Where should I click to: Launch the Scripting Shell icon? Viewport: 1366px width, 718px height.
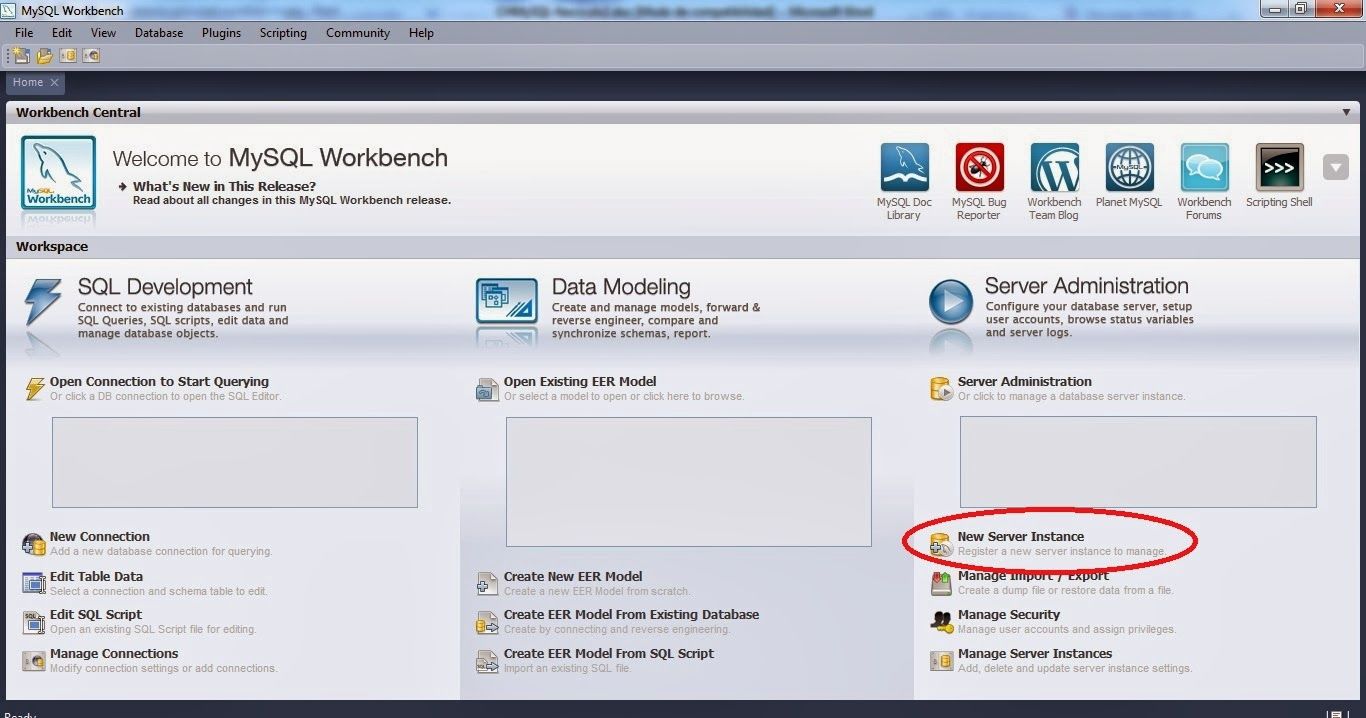pos(1279,168)
